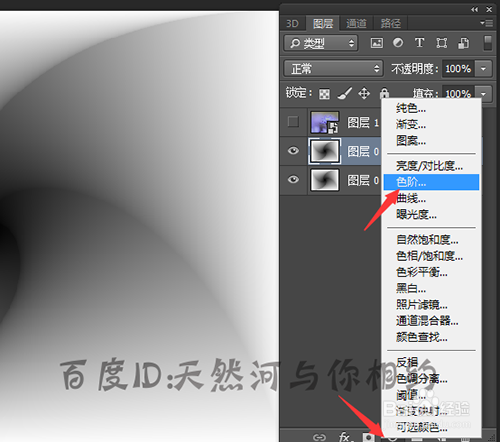This screenshot has height=442, width=500.
Task: Enable the smart object filter icon
Action: click(464, 43)
